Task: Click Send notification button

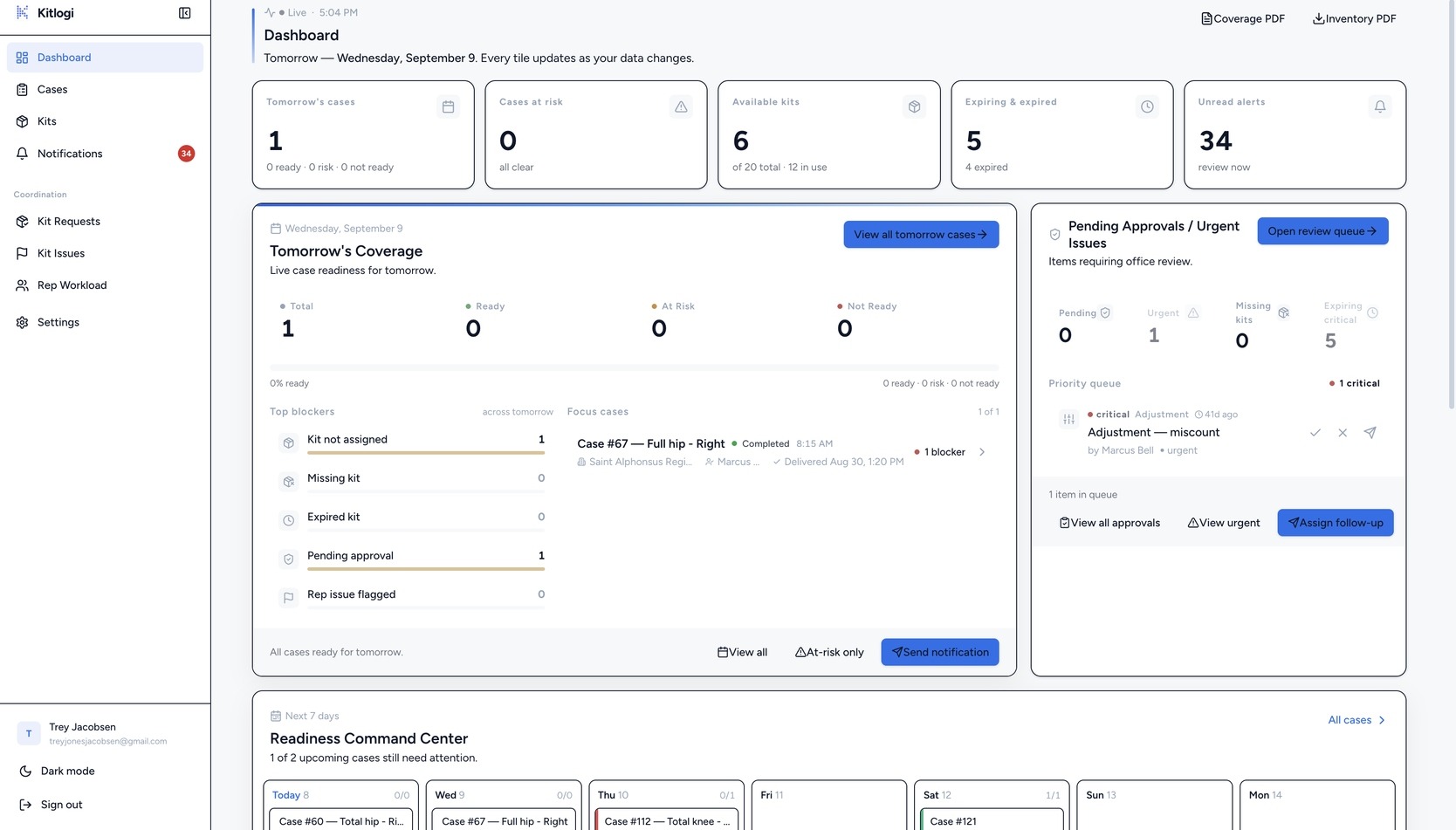Action: coord(940,653)
